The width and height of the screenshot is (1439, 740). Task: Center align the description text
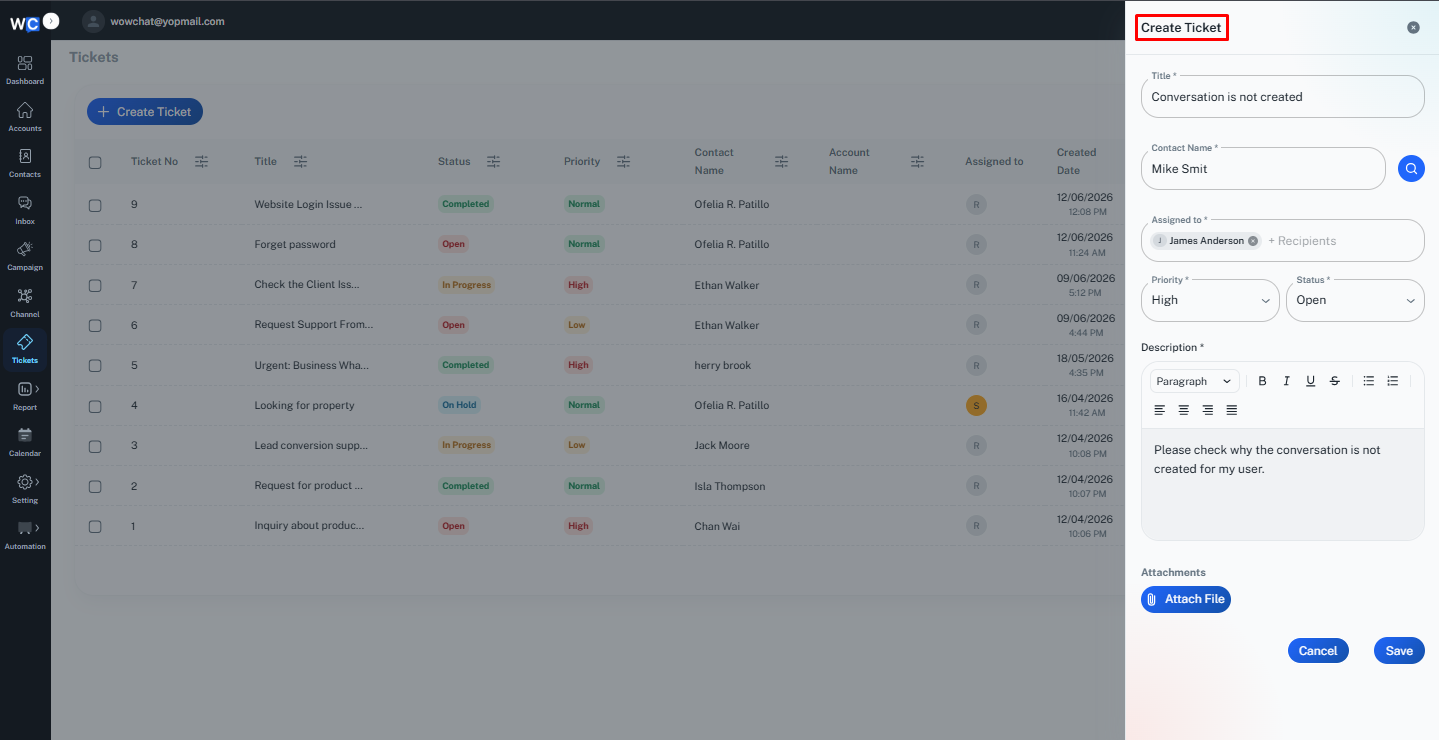tap(1183, 410)
